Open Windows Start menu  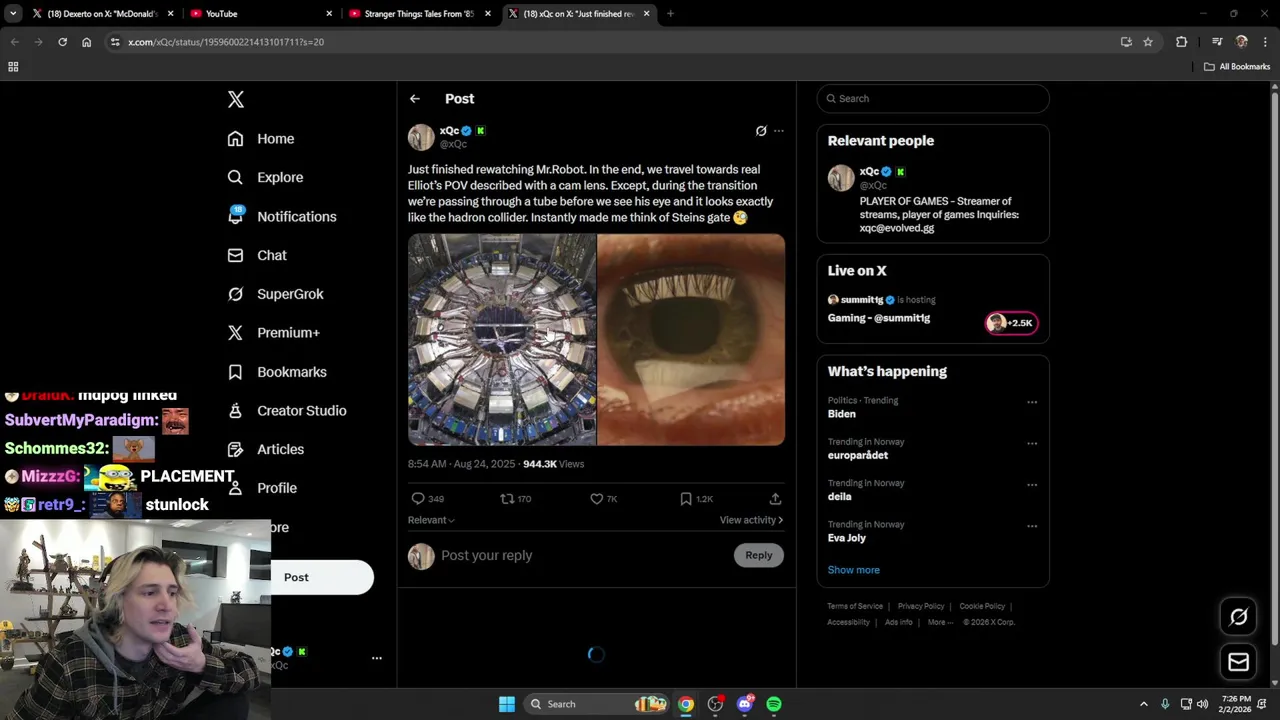[507, 704]
